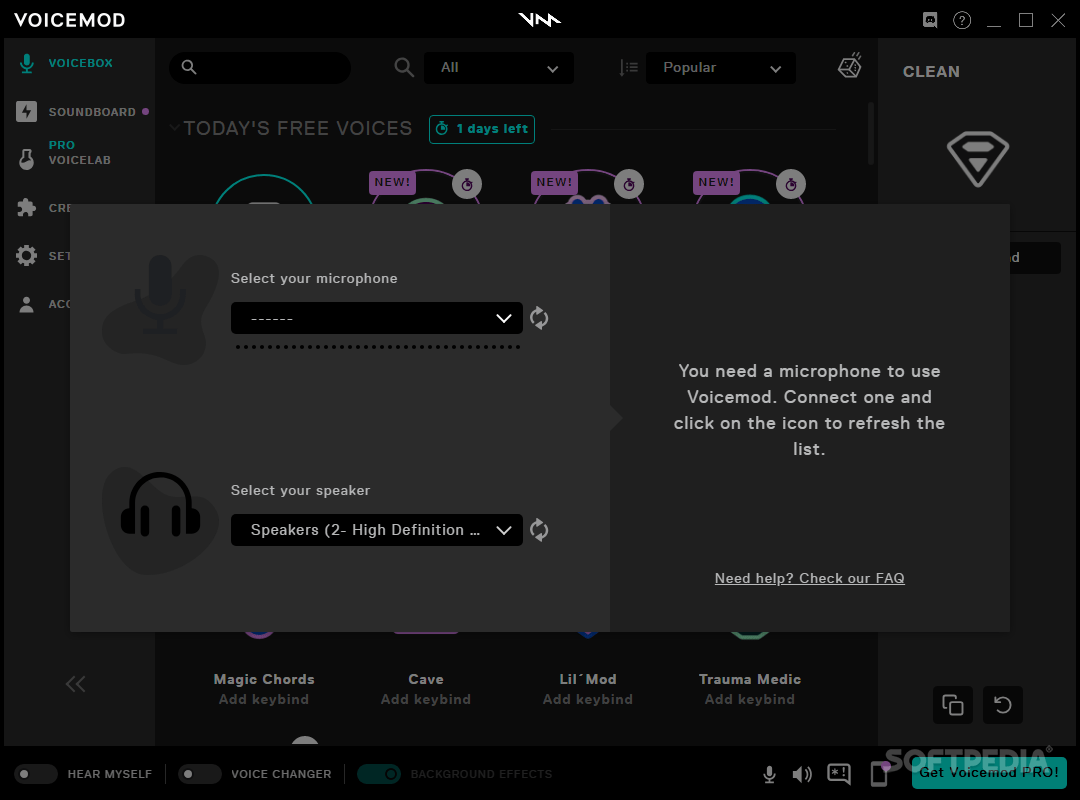The width and height of the screenshot is (1080, 800).
Task: Click the Voicebox microphone sidebar icon
Action: pos(26,63)
